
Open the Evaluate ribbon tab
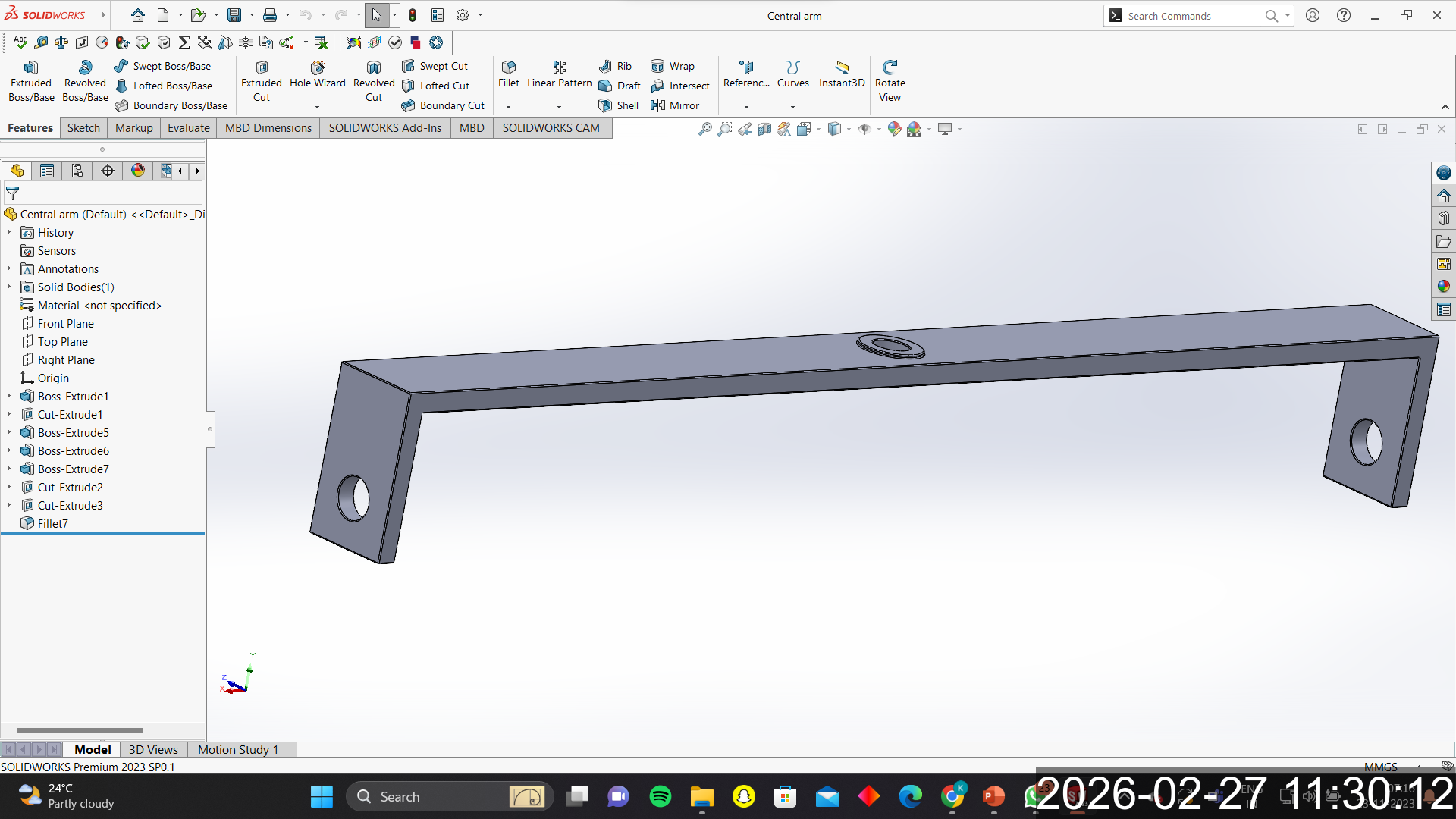pyautogui.click(x=188, y=127)
